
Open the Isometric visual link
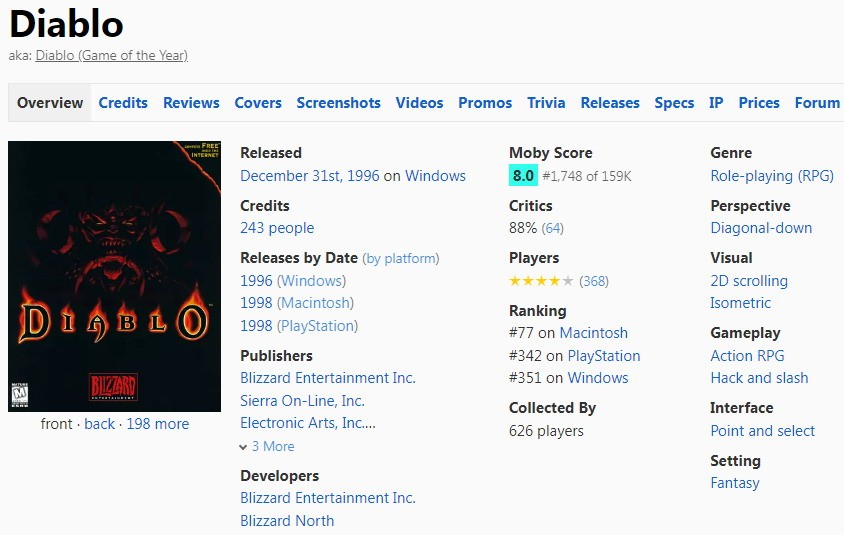click(741, 303)
